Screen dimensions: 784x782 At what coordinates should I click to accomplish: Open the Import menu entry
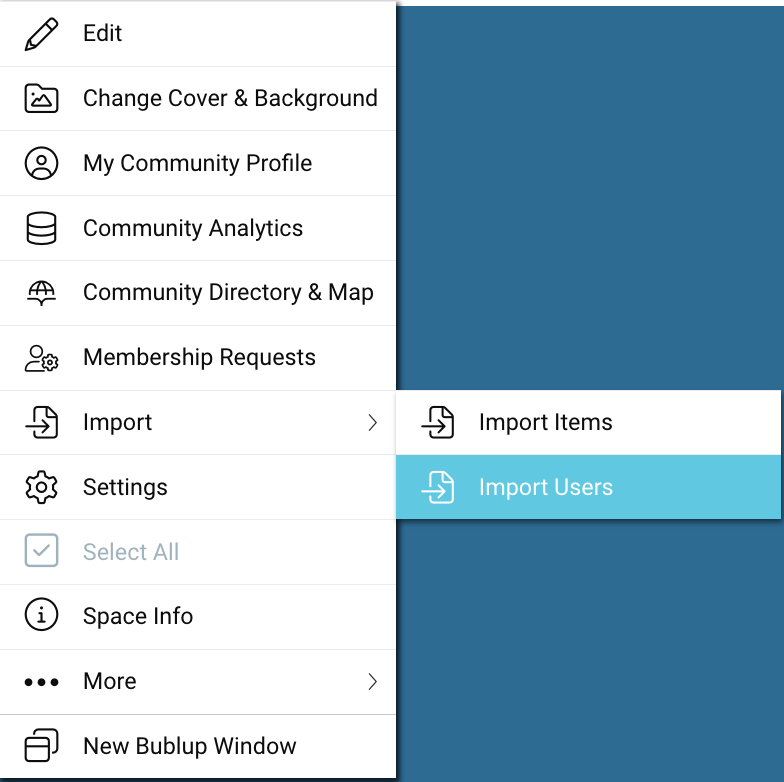(x=117, y=422)
